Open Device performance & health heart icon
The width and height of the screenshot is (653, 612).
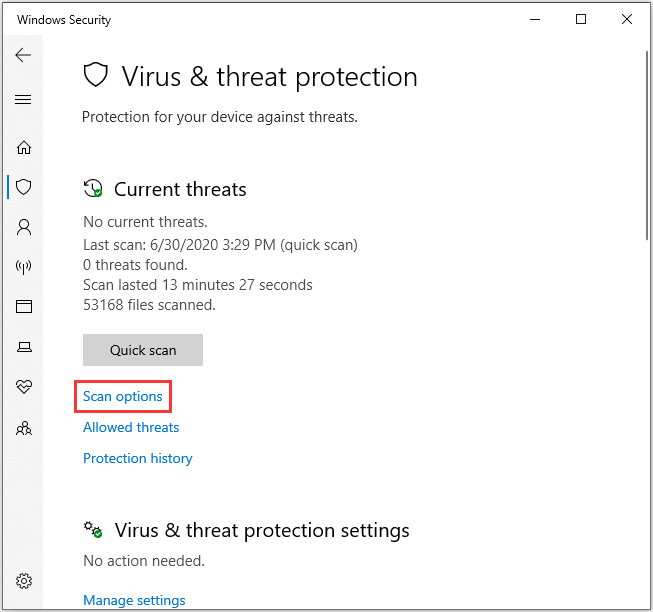point(24,387)
